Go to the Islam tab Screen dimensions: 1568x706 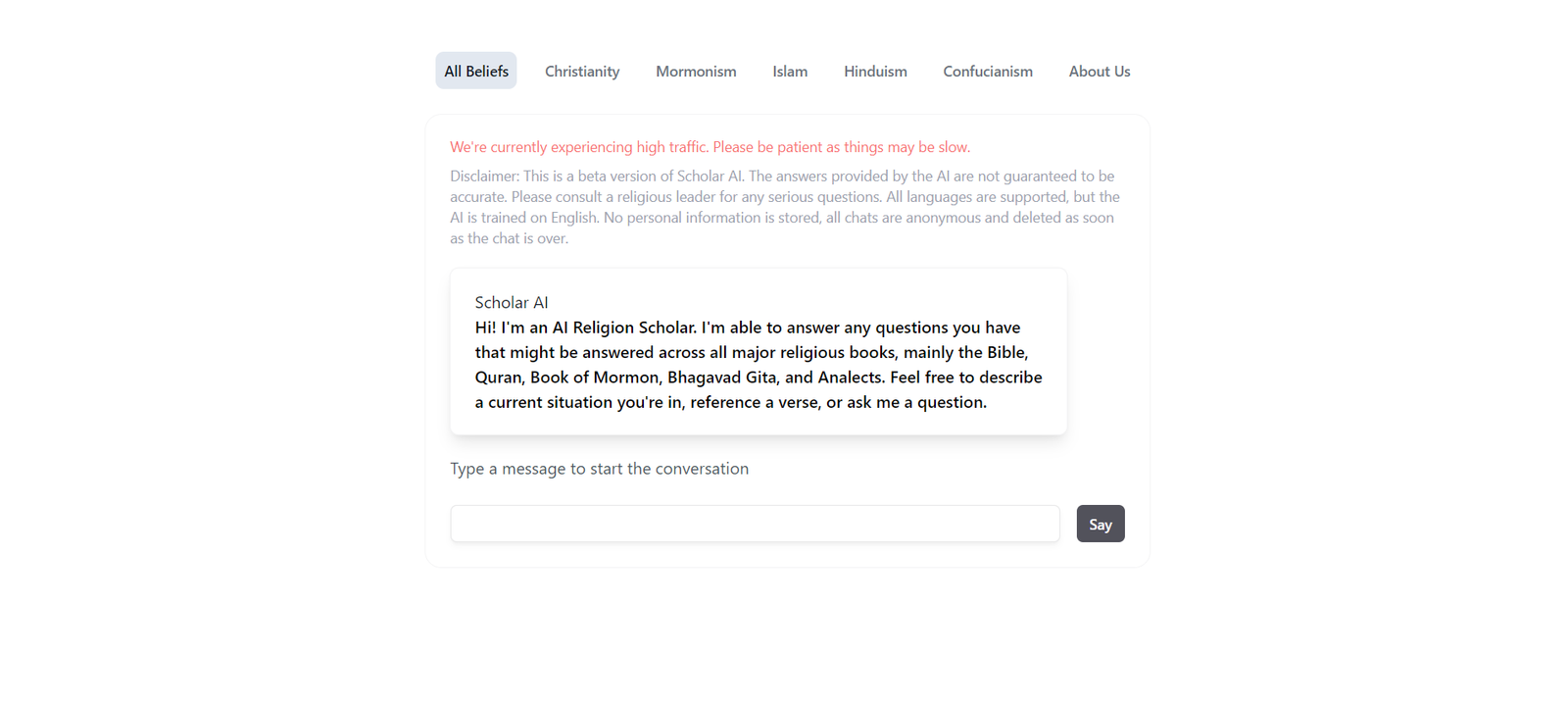[x=790, y=72]
